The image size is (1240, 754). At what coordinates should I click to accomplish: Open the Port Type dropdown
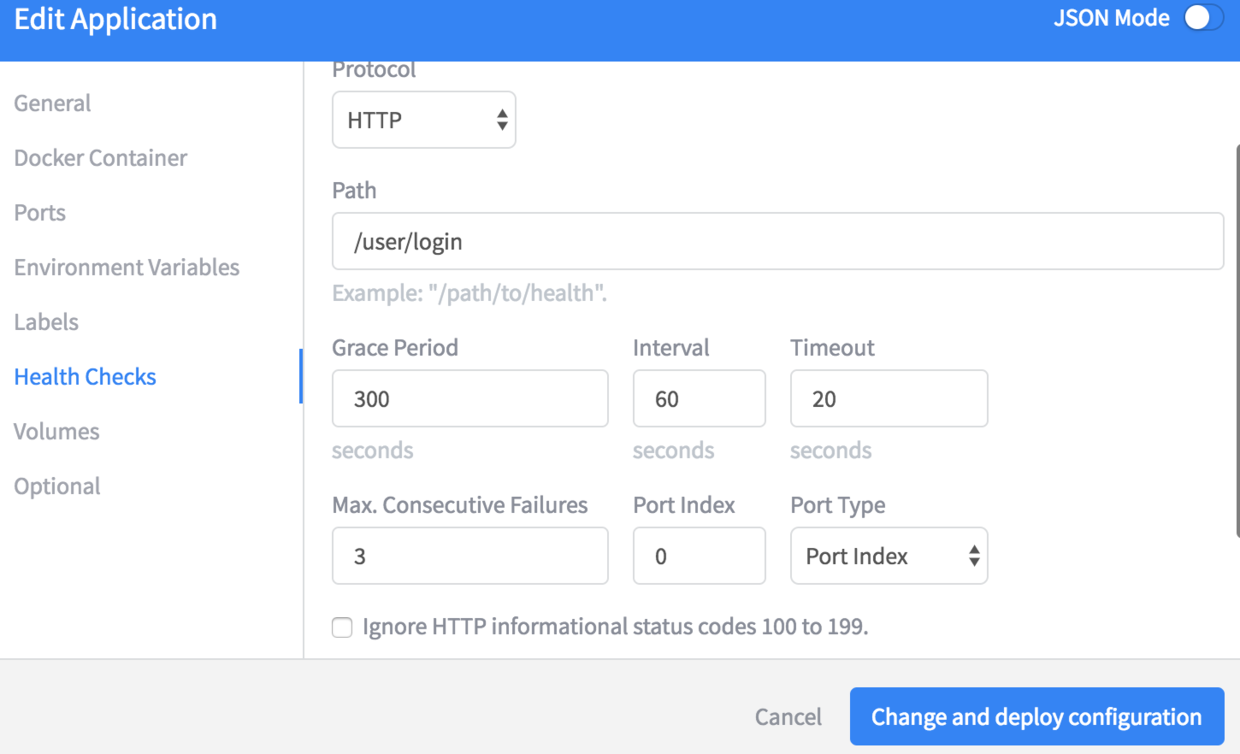click(x=889, y=556)
